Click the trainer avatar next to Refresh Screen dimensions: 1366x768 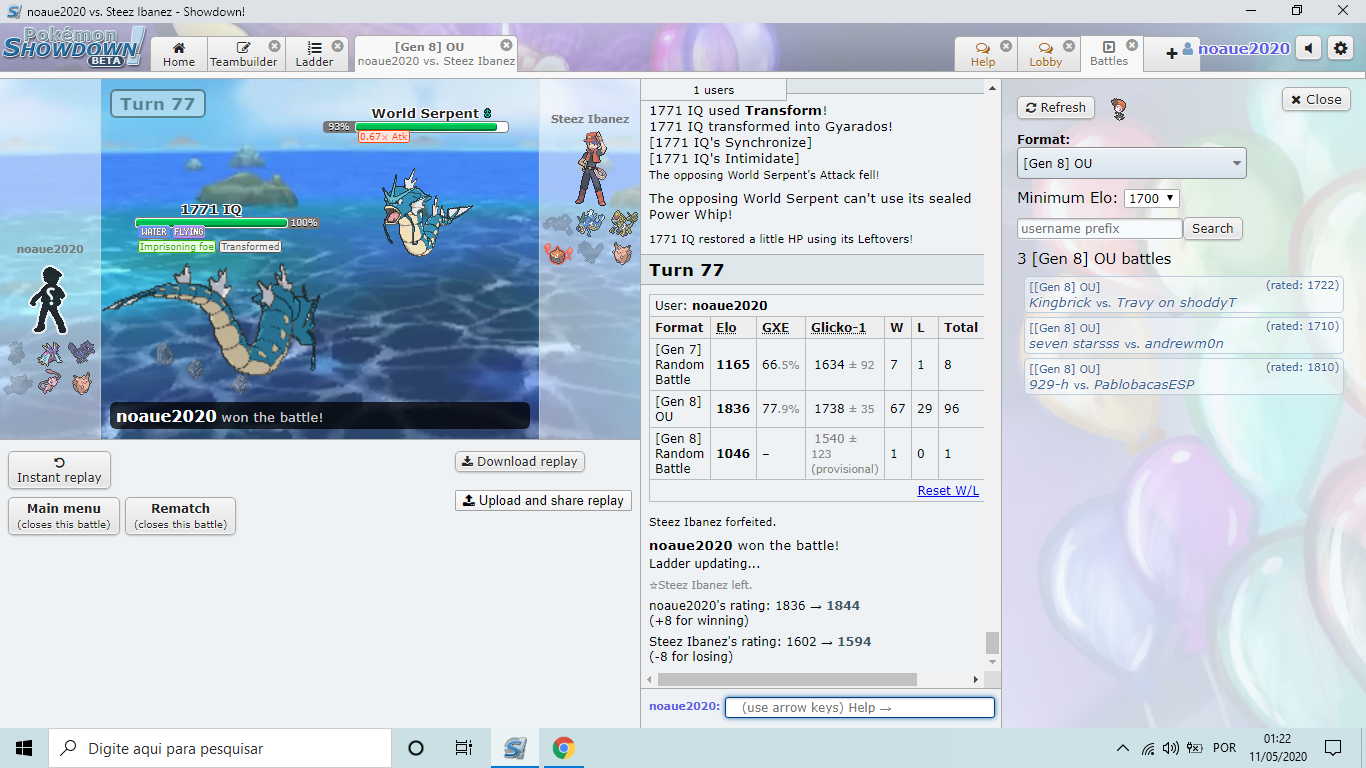pyautogui.click(x=1119, y=108)
